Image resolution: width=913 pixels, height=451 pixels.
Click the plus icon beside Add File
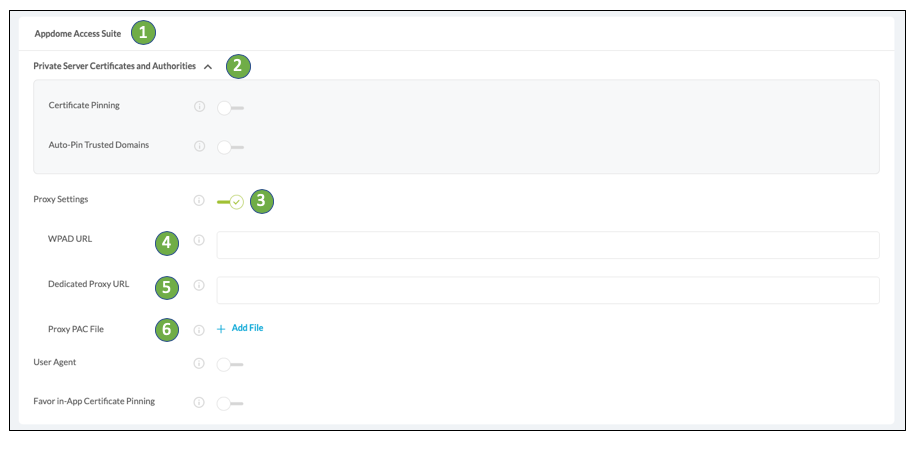tap(221, 329)
